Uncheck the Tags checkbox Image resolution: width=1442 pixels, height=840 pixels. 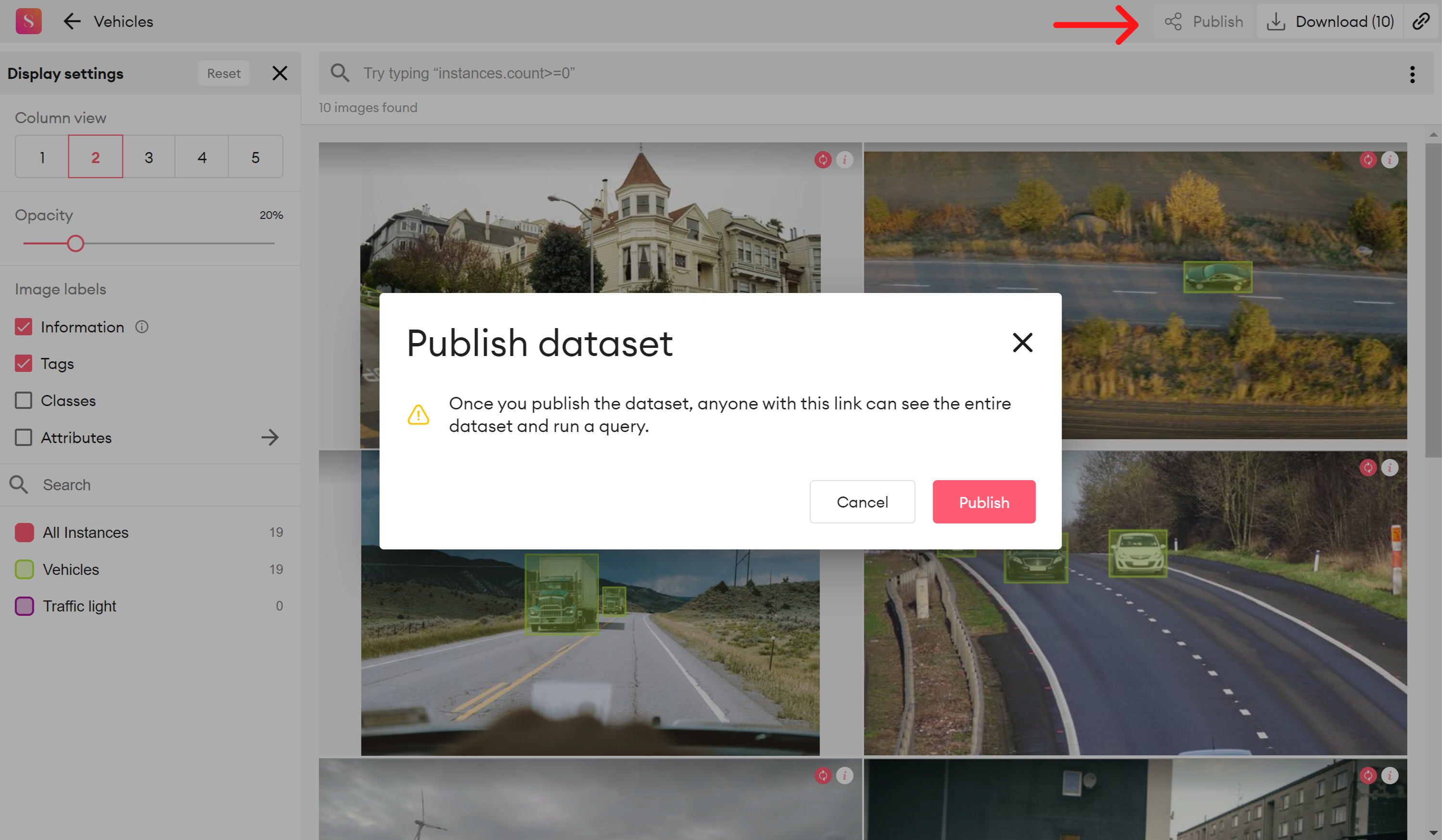(24, 363)
